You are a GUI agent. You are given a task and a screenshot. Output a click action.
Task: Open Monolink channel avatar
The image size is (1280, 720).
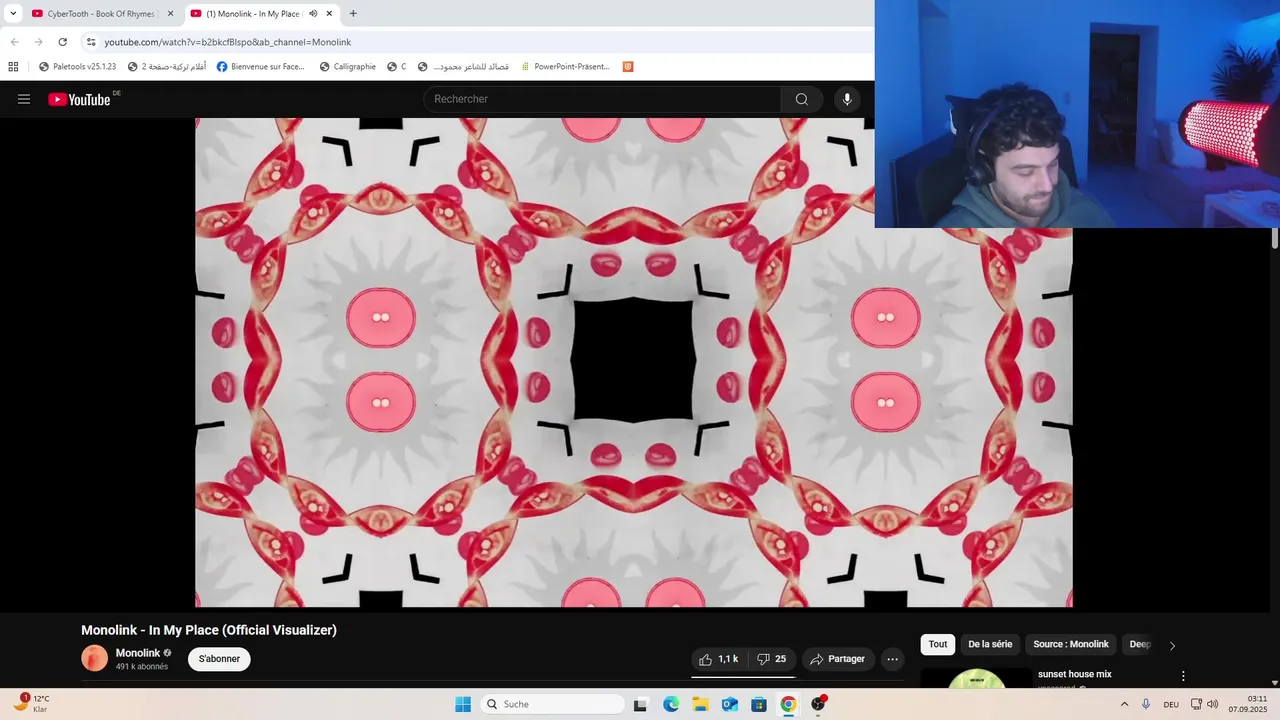[94, 658]
